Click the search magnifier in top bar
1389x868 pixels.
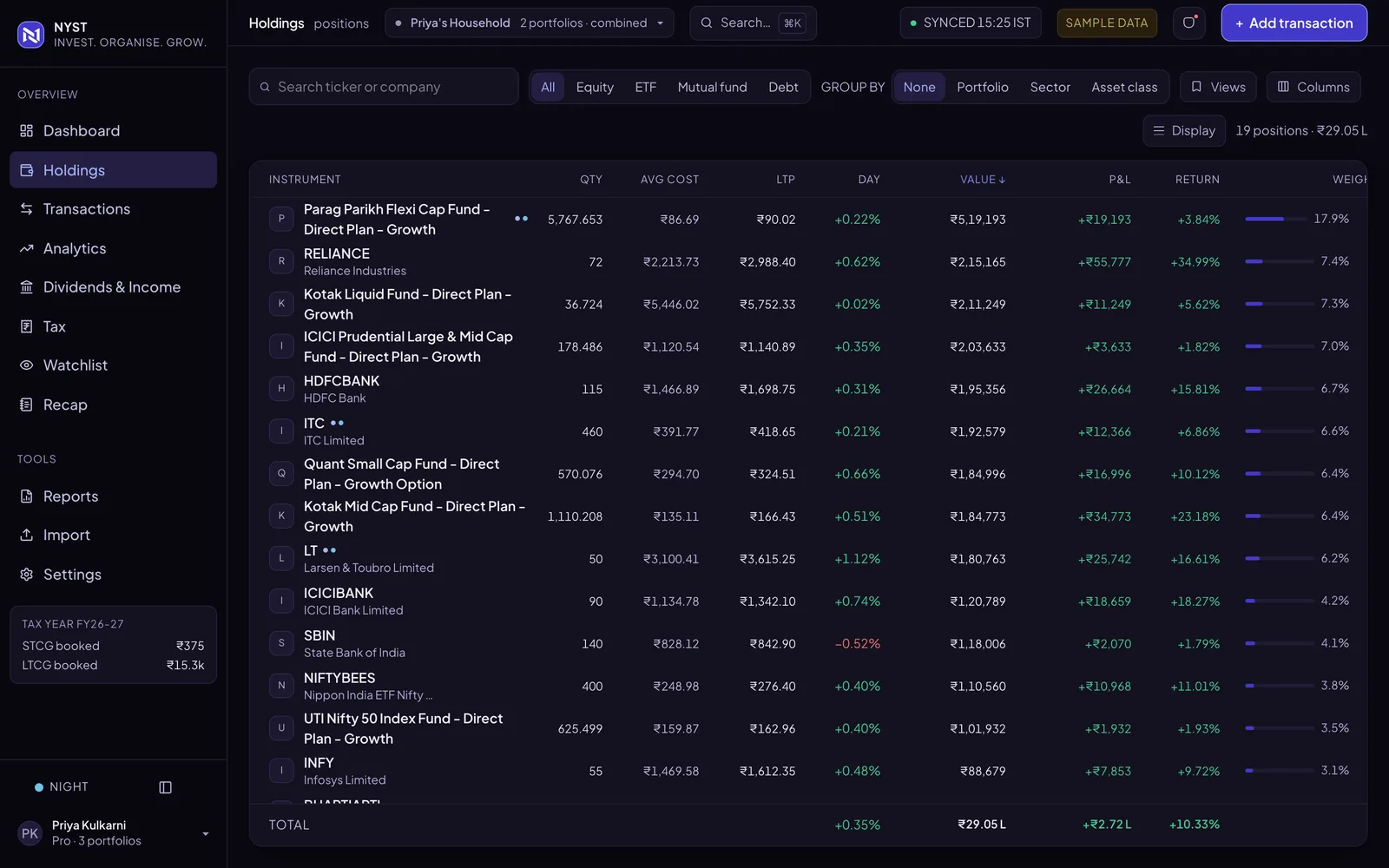707,23
